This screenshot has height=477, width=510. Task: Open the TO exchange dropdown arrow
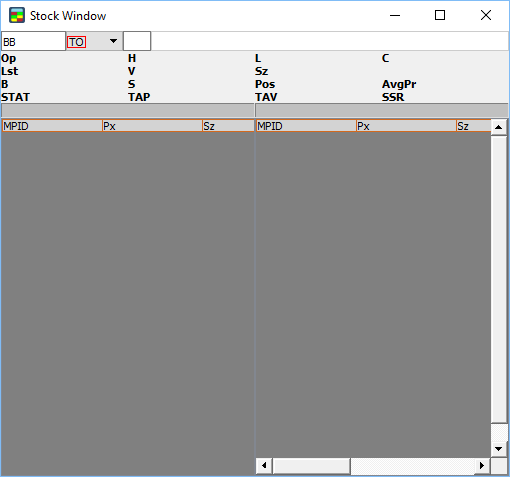tap(113, 41)
